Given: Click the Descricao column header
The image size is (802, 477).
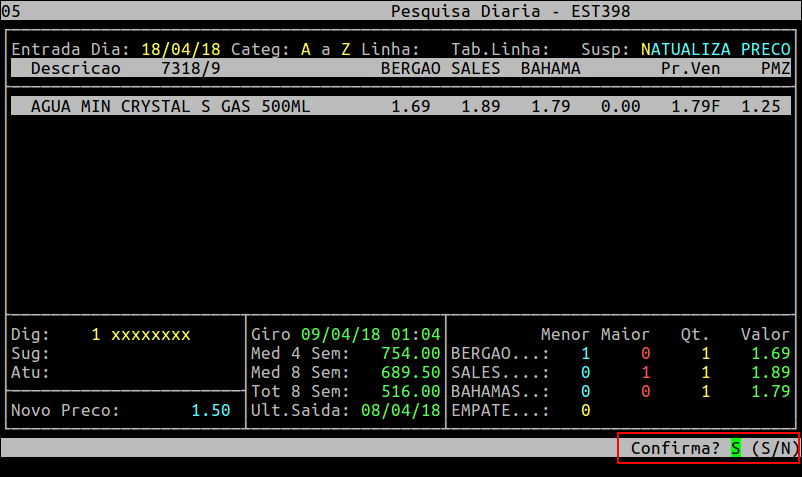Looking at the screenshot, I should pyautogui.click(x=75, y=68).
